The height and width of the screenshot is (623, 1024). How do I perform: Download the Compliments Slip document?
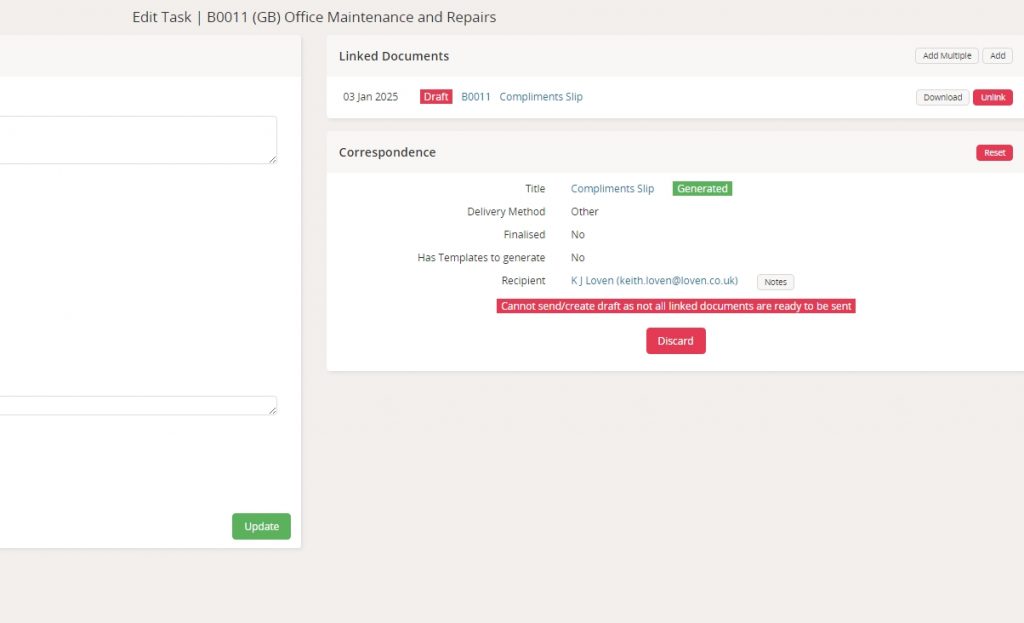[x=942, y=97]
